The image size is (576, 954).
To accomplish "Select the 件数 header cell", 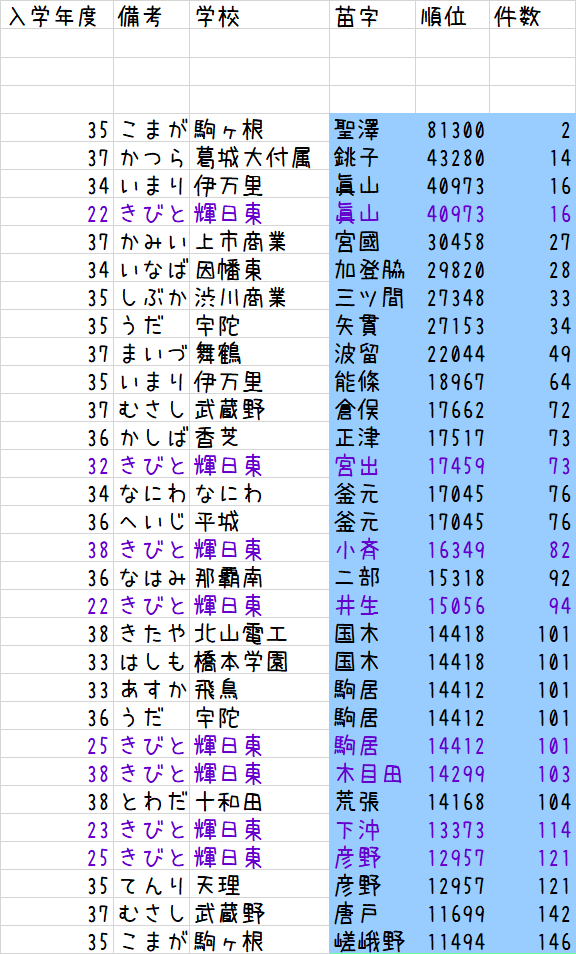I will [x=533, y=15].
